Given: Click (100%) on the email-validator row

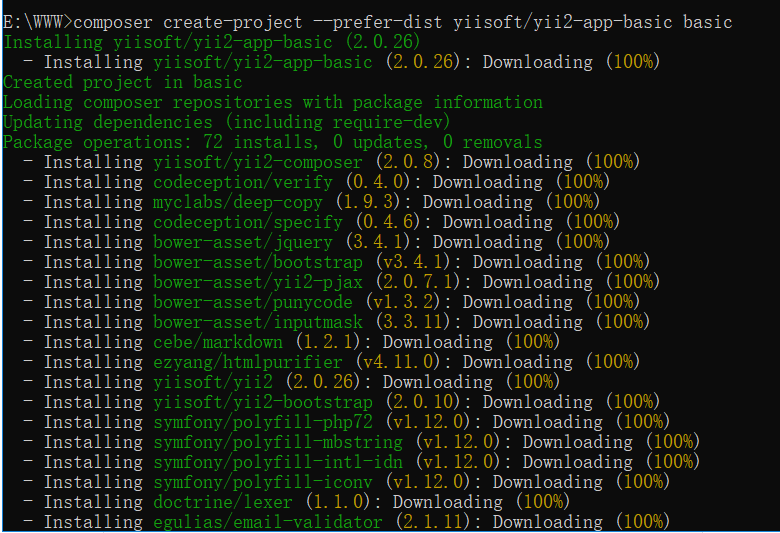Looking at the screenshot, I should 643,522.
